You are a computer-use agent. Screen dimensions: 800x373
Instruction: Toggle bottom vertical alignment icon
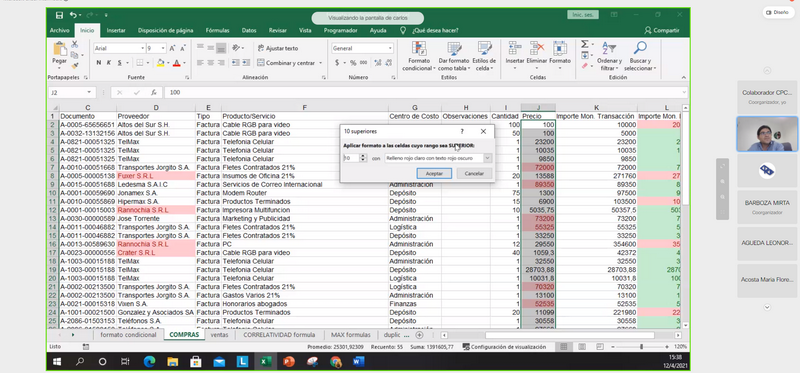[x=220, y=48]
